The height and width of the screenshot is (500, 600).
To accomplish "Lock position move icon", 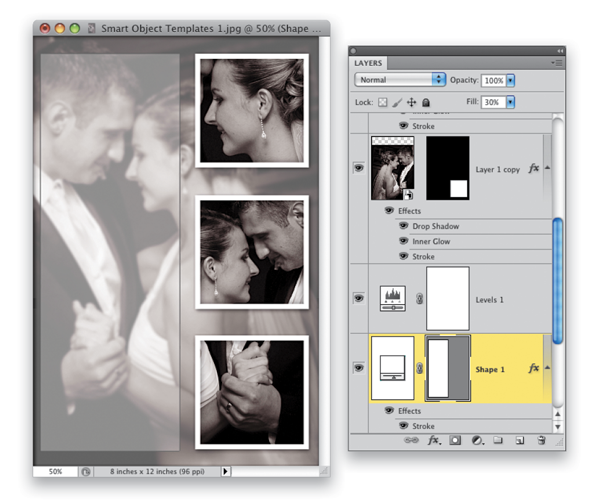I will click(411, 102).
